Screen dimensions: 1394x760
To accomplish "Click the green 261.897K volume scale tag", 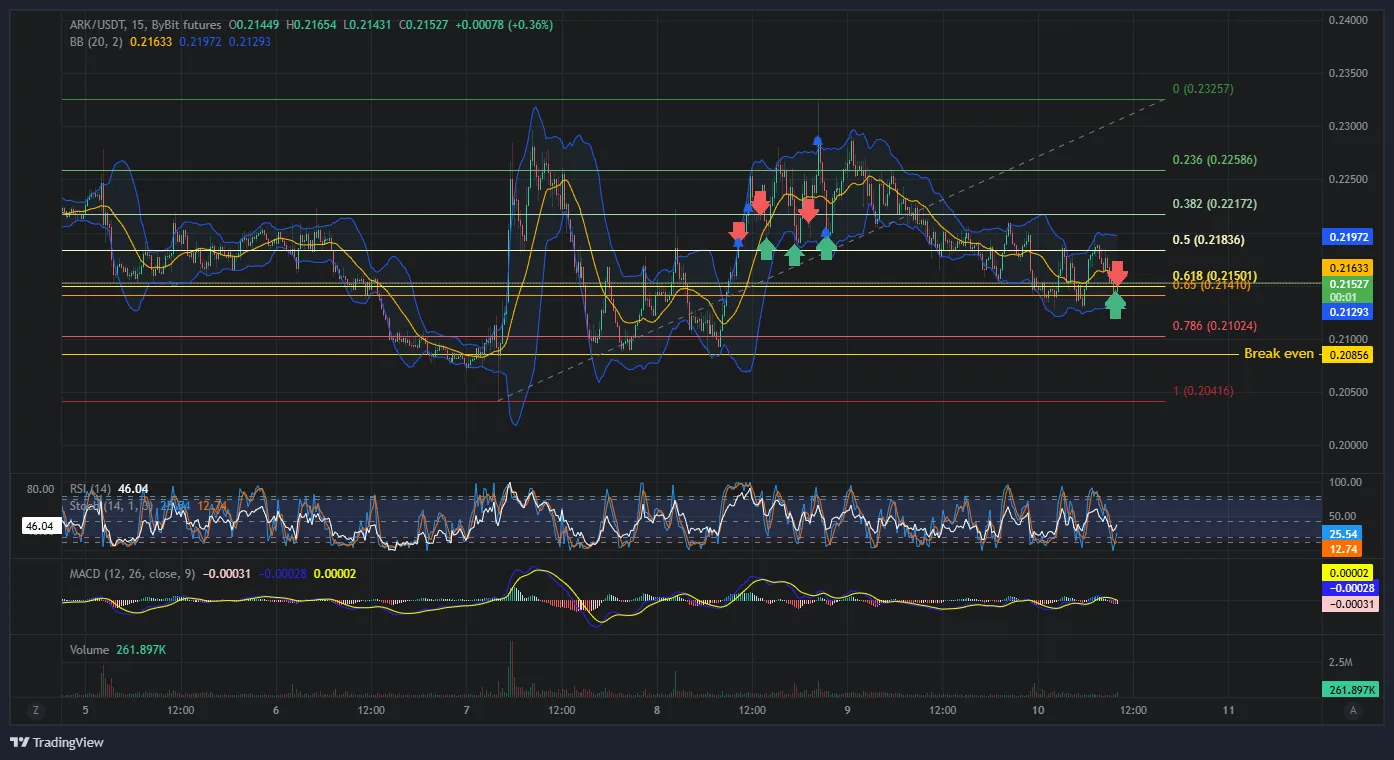I will 1350,689.
